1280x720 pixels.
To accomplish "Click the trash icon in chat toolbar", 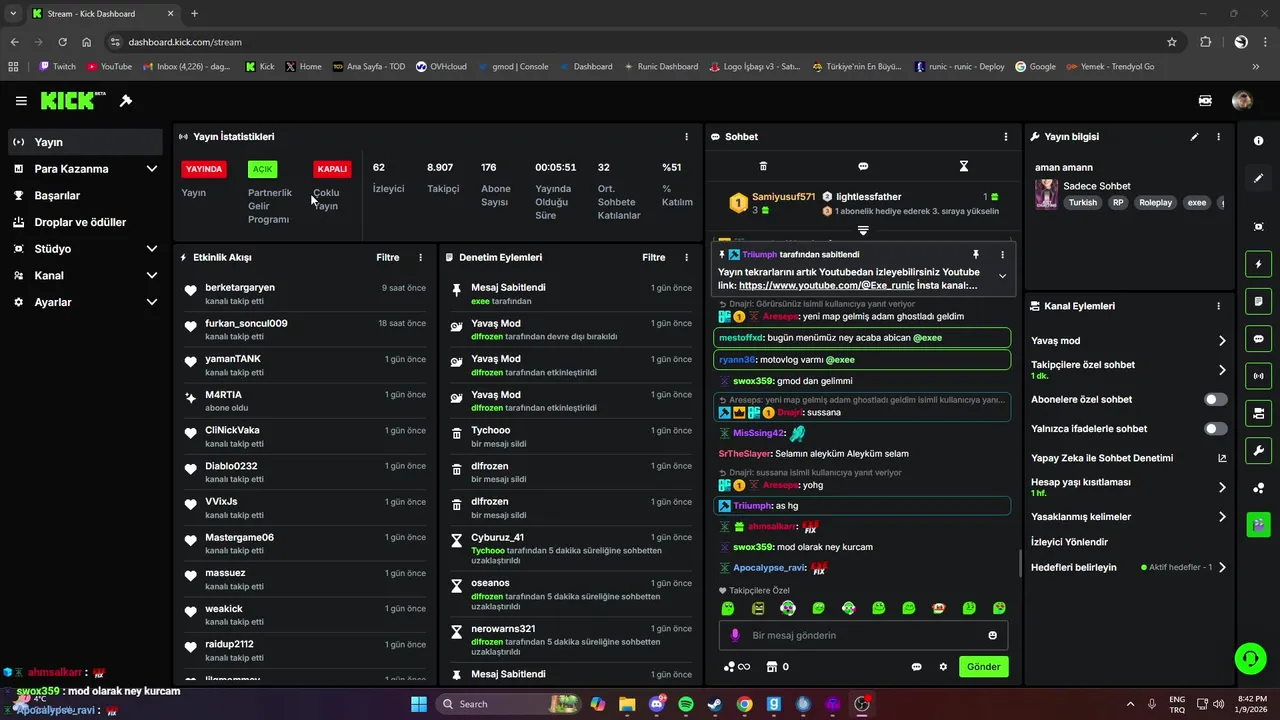I will (764, 166).
